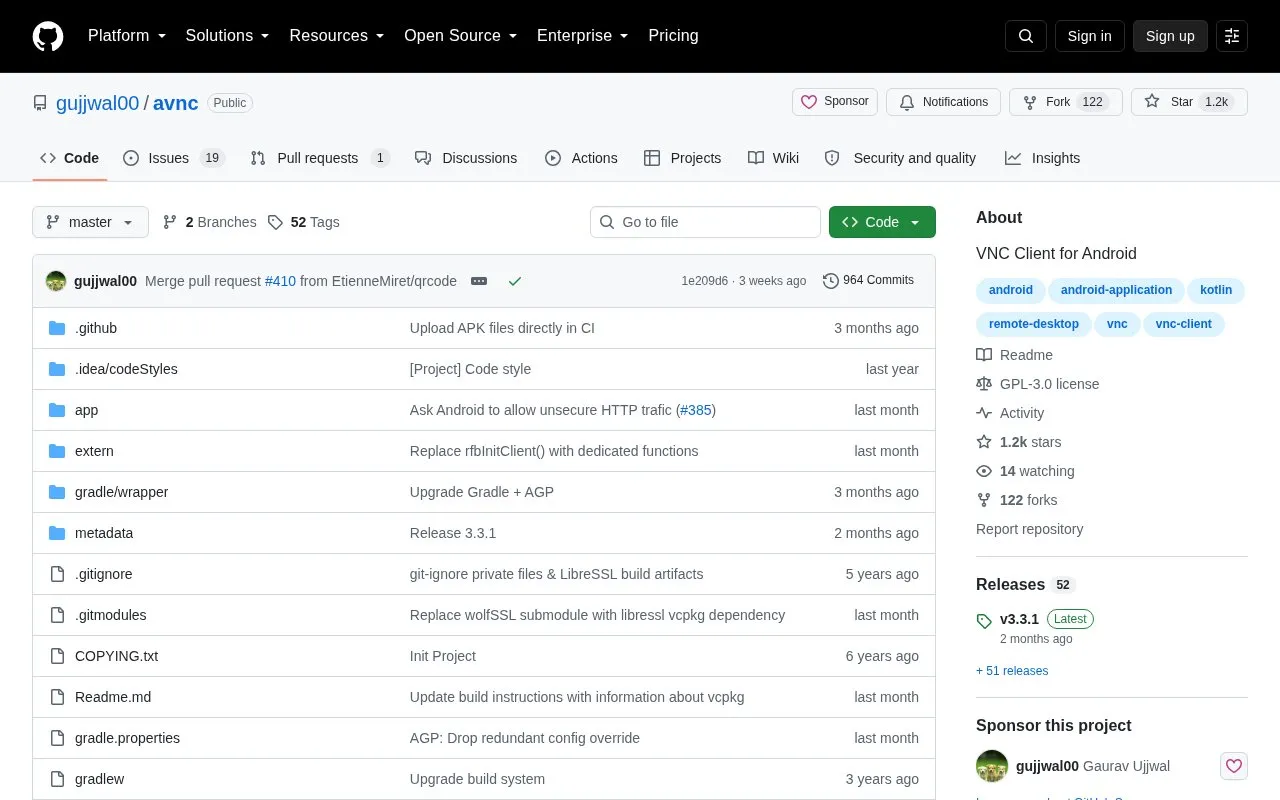1280x800 pixels.
Task: Fork the repository
Action: click(1065, 102)
